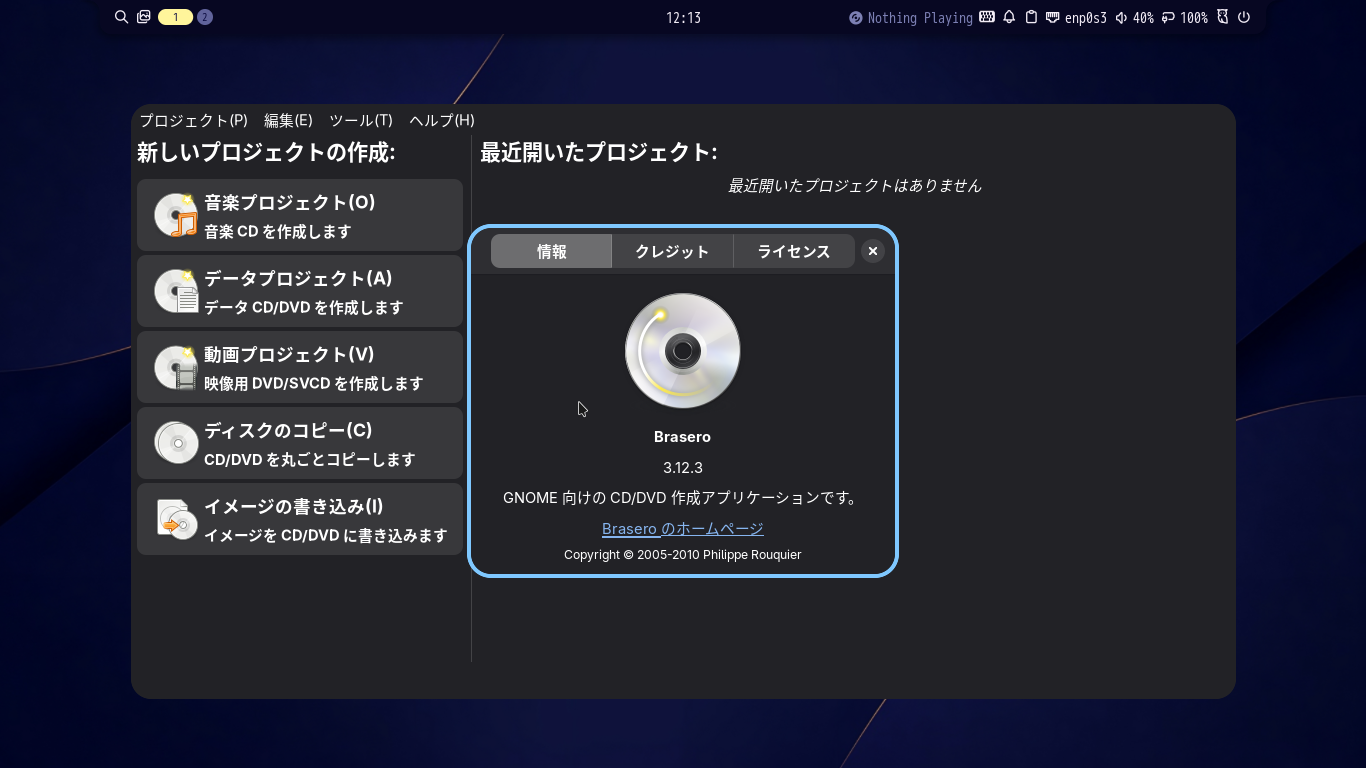Switch to the ライセンス tab
The width and height of the screenshot is (1366, 768).
[x=794, y=251]
